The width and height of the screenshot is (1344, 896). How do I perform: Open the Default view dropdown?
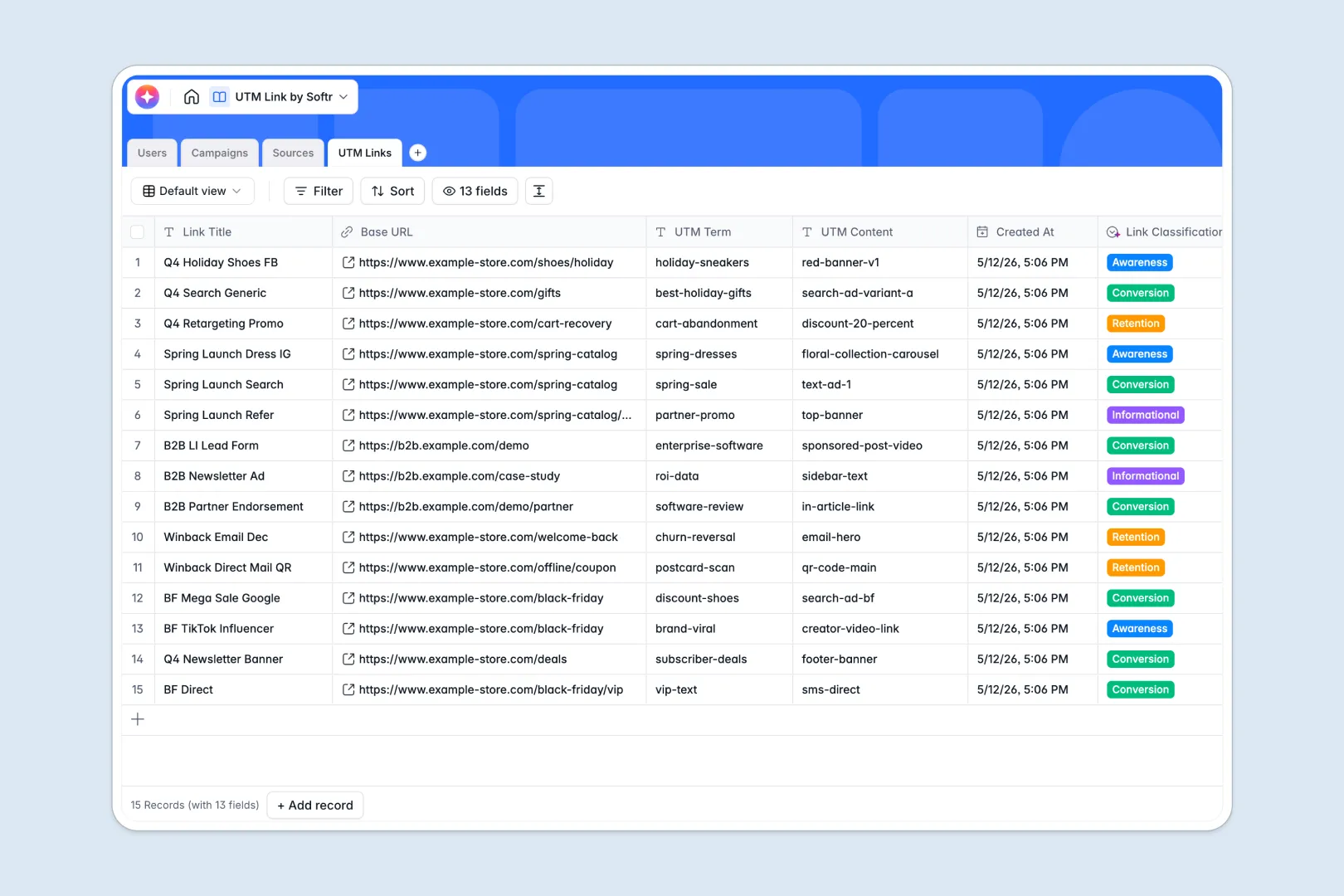pos(192,191)
